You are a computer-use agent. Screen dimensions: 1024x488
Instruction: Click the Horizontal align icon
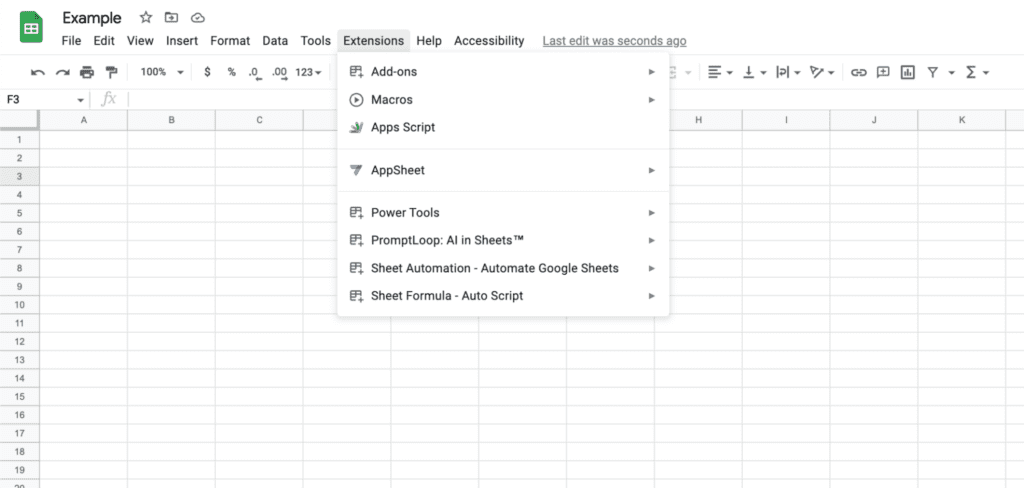[715, 73]
